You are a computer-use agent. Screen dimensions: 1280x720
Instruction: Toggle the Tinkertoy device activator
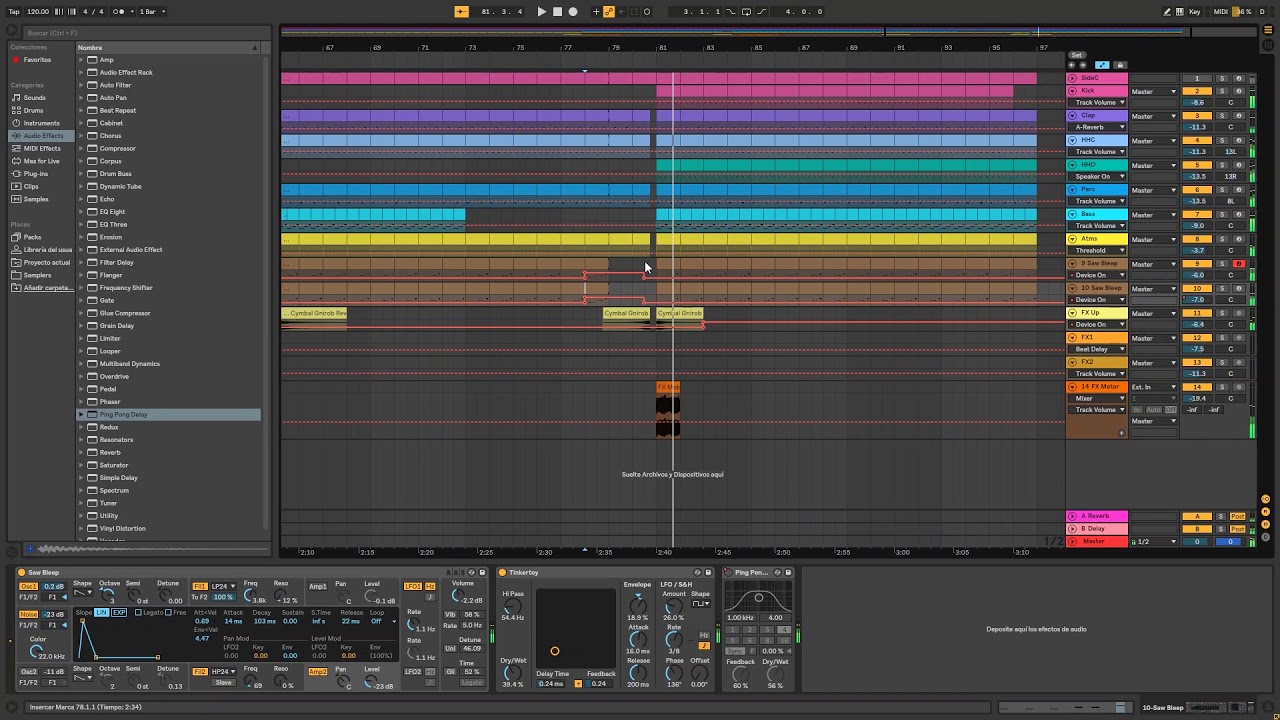pyautogui.click(x=502, y=573)
